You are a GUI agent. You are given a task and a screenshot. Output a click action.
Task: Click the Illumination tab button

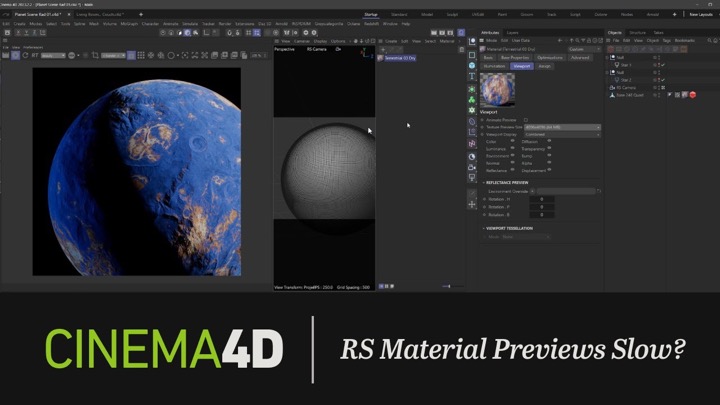click(x=494, y=66)
